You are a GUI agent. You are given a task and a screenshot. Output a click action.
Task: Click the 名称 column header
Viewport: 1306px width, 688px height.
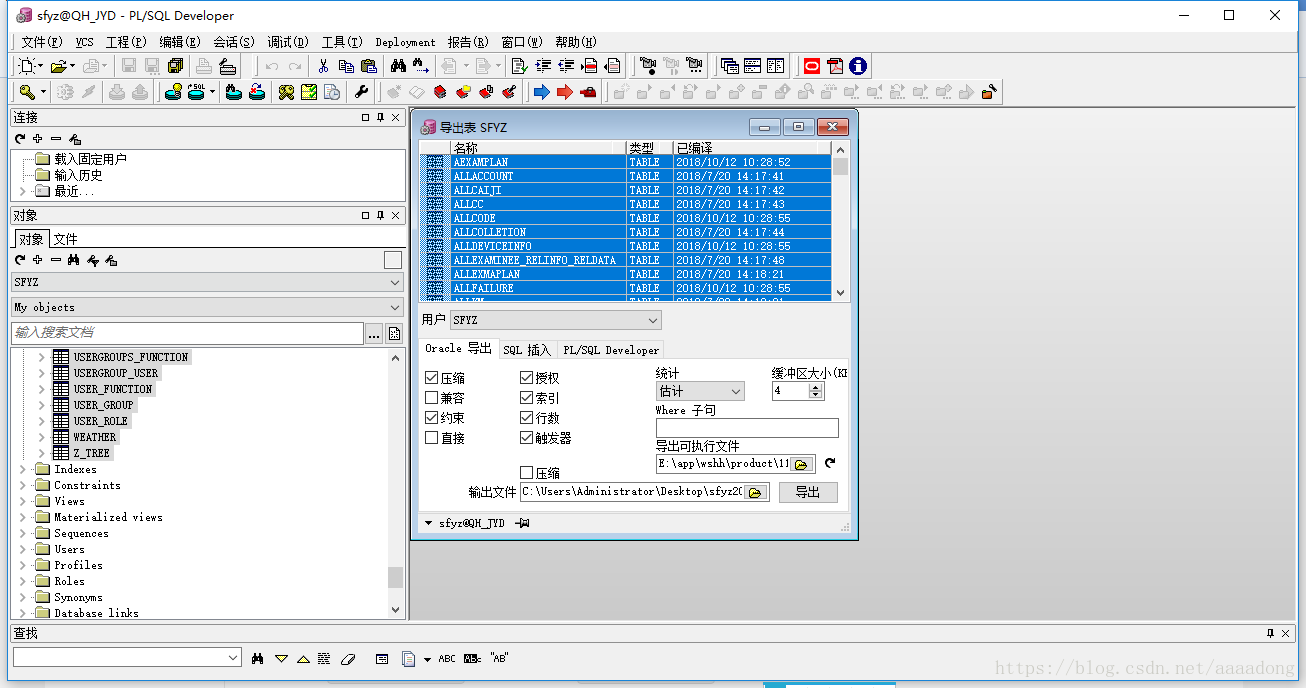coord(538,147)
